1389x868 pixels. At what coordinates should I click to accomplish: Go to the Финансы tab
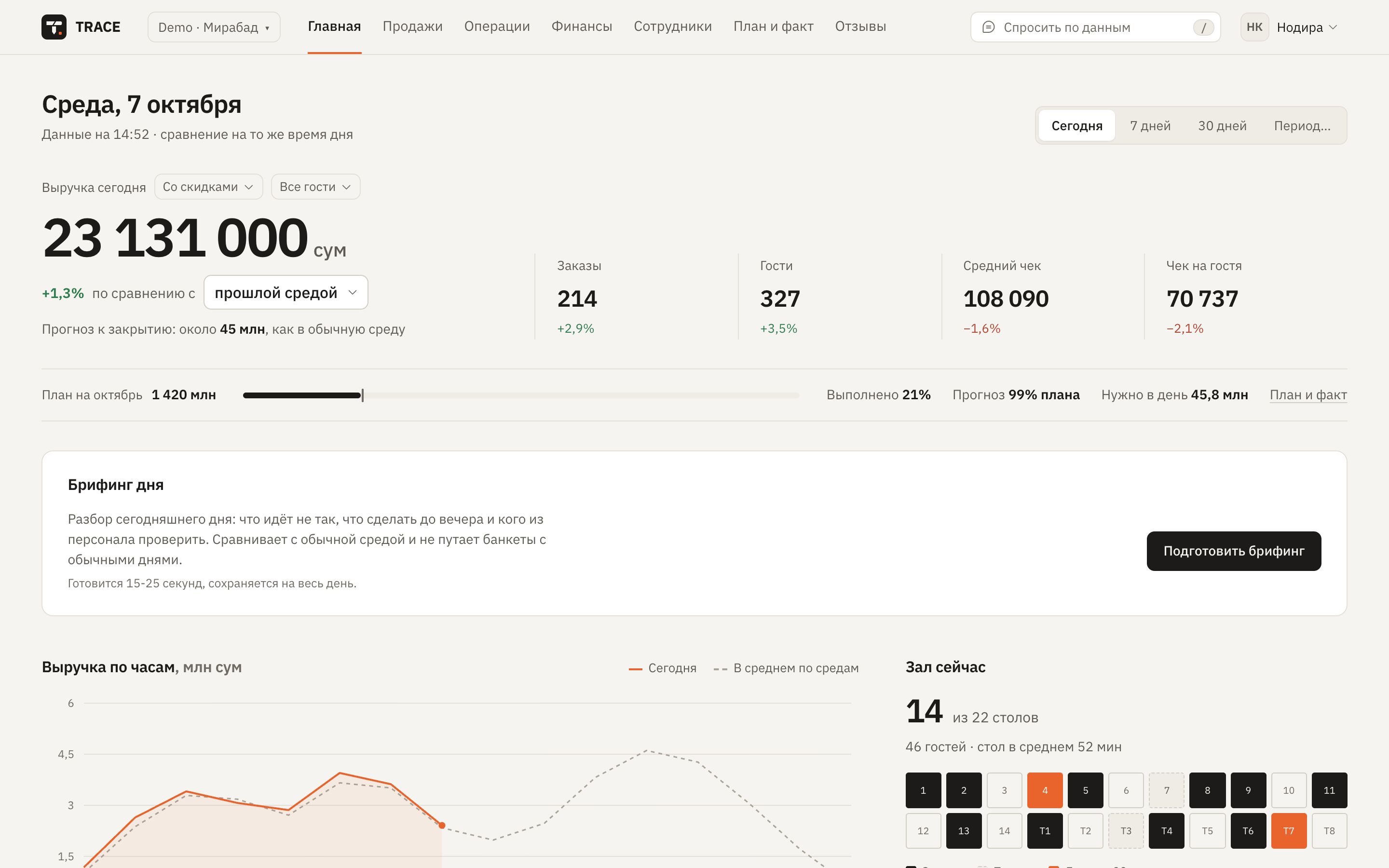click(582, 27)
